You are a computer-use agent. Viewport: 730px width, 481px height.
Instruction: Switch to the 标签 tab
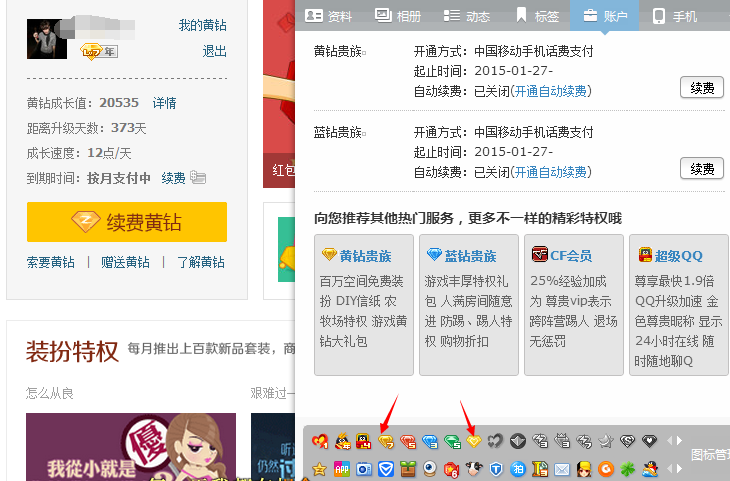pyautogui.click(x=537, y=16)
